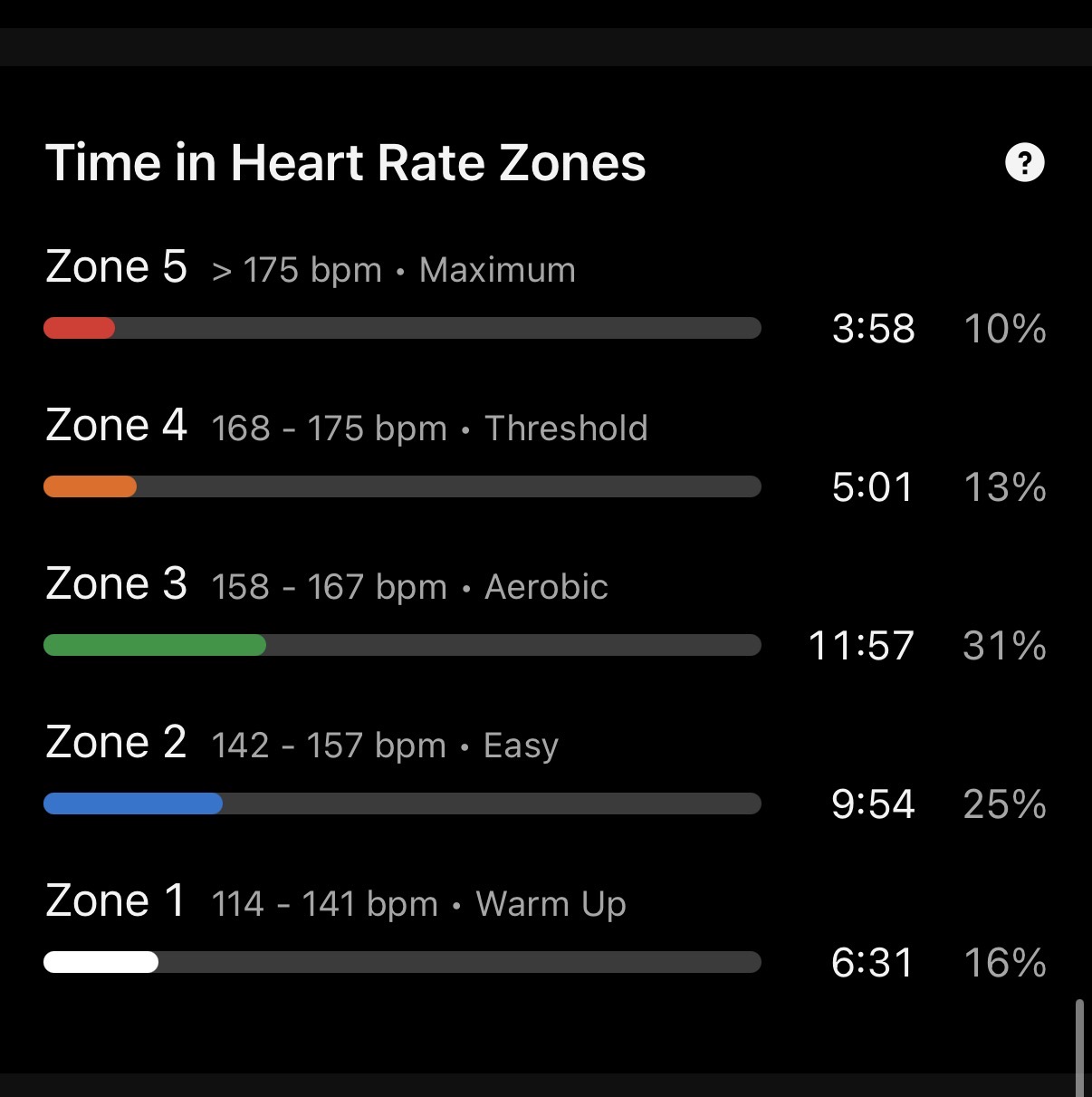
Task: Click the vertical scrollbar on the right edge
Action: point(1078,1046)
